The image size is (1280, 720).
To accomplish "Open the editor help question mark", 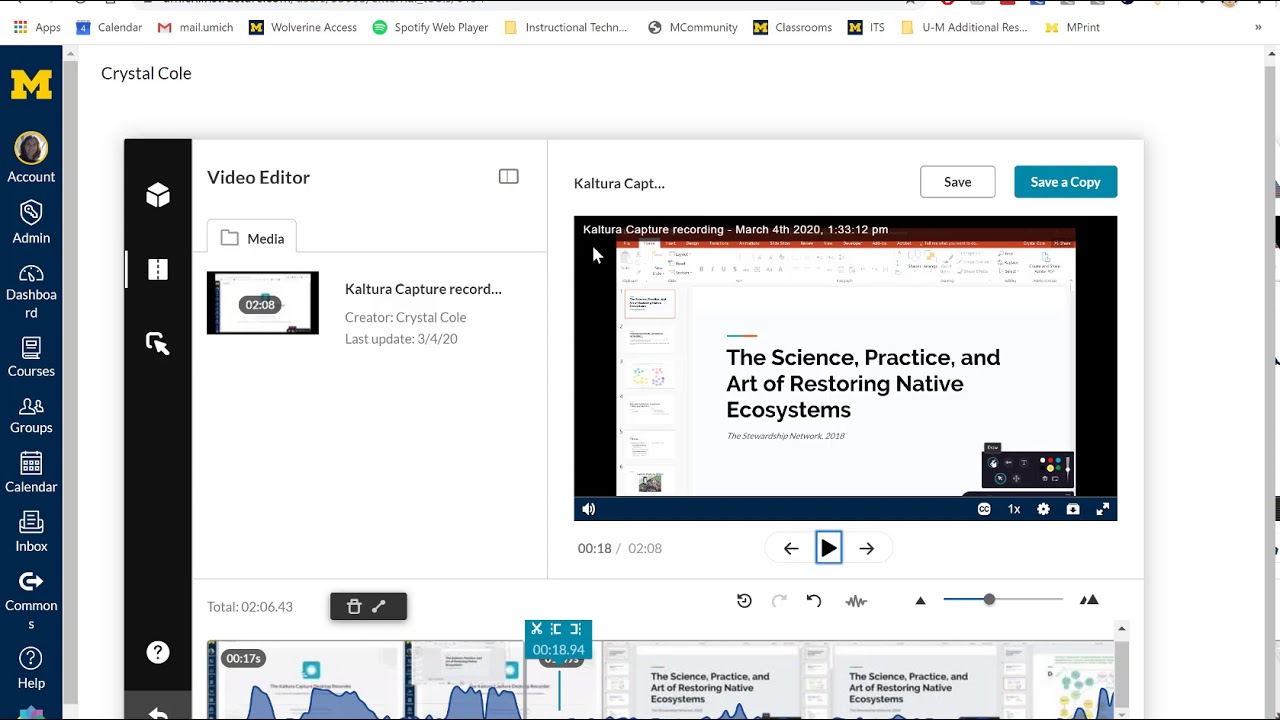I will (x=158, y=652).
